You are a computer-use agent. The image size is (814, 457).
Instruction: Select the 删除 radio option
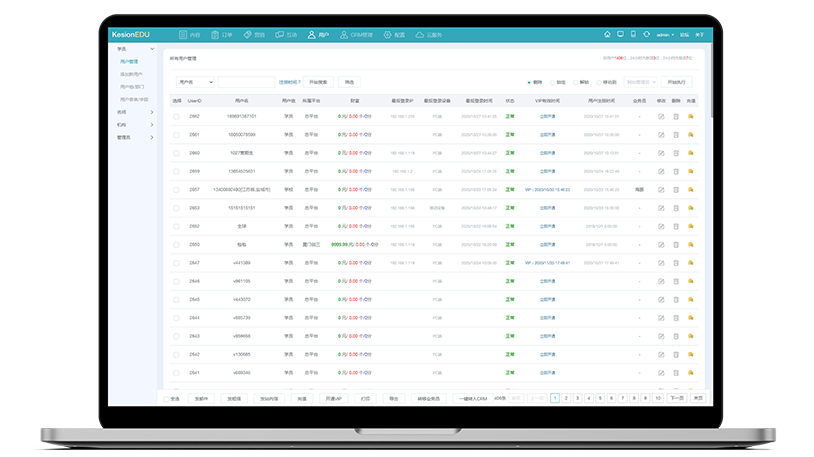[x=530, y=82]
